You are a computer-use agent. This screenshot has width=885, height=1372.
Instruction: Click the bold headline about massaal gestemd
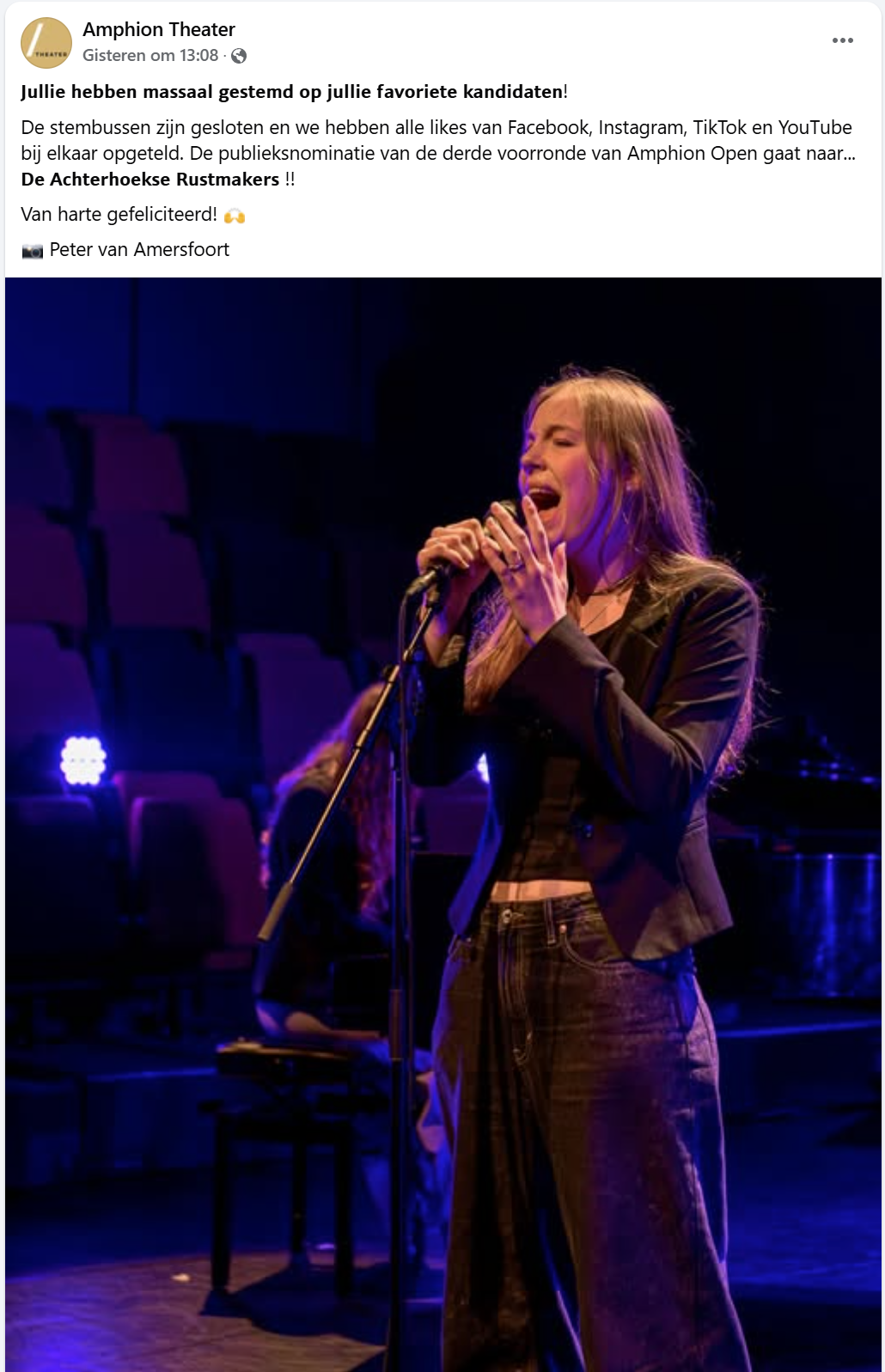292,92
